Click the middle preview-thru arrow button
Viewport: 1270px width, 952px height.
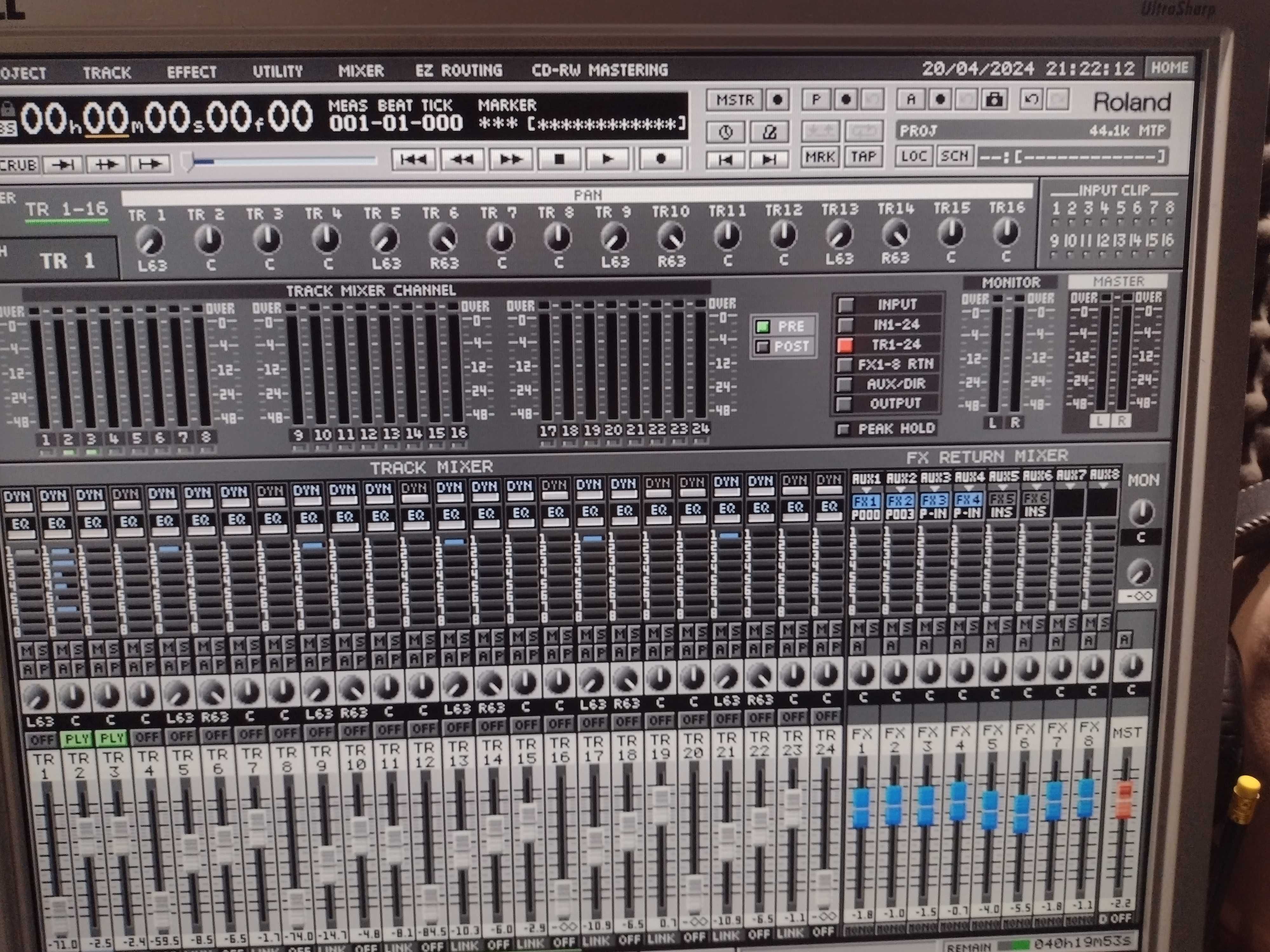(106, 164)
